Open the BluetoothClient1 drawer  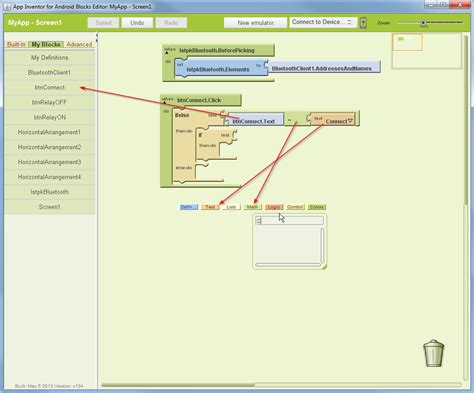(x=50, y=72)
